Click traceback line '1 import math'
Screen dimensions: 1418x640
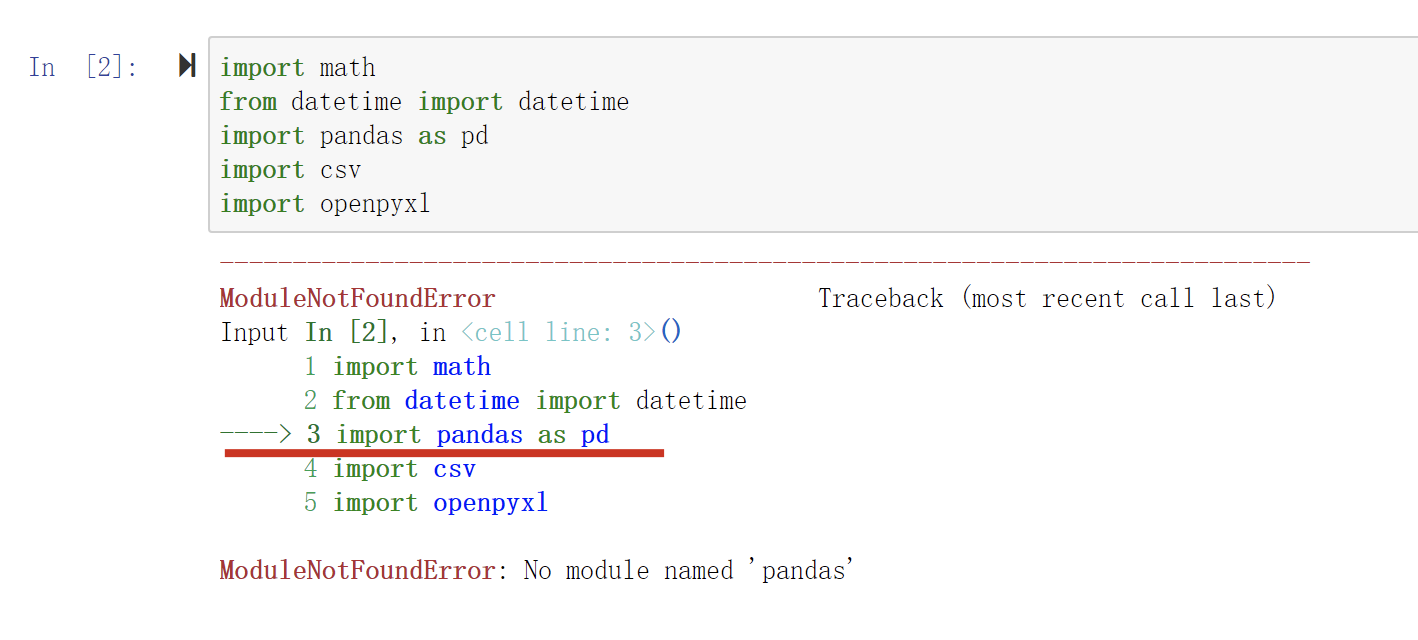(397, 366)
